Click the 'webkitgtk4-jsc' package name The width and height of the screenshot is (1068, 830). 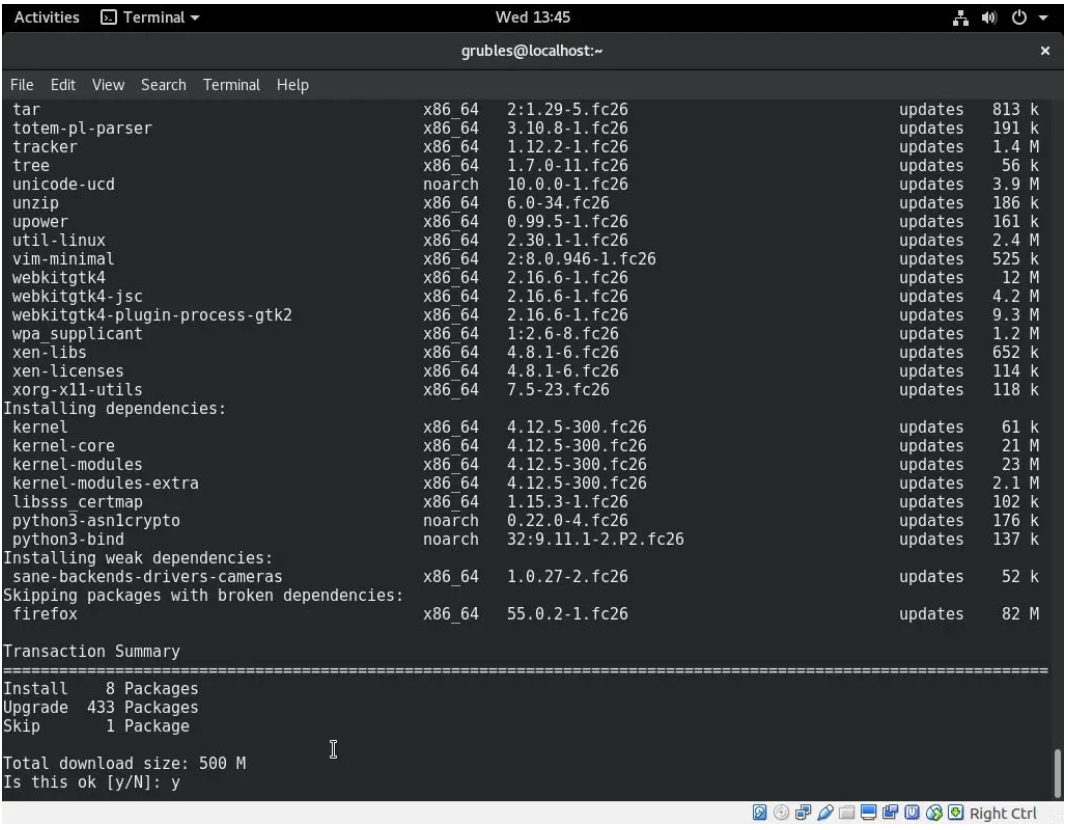[78, 296]
